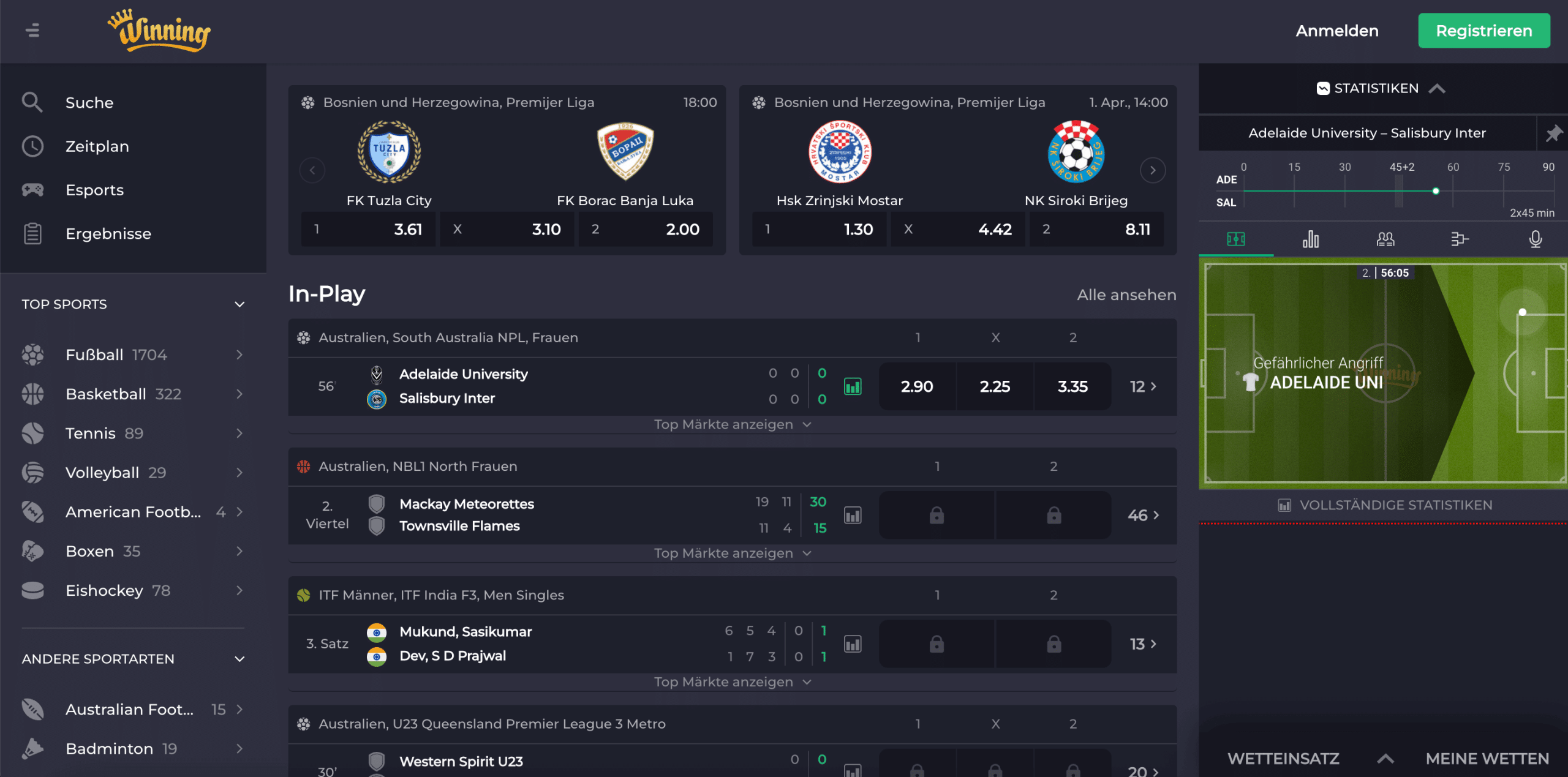
Task: Select FK Tuzla City odds 3.61
Action: 368,229
